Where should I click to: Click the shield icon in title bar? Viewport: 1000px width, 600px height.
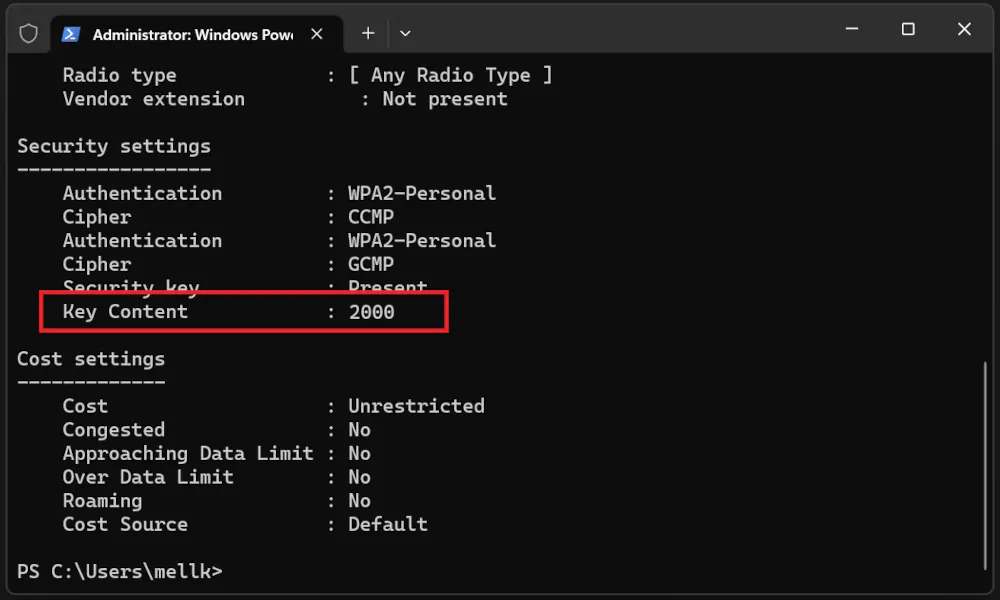pyautogui.click(x=28, y=33)
